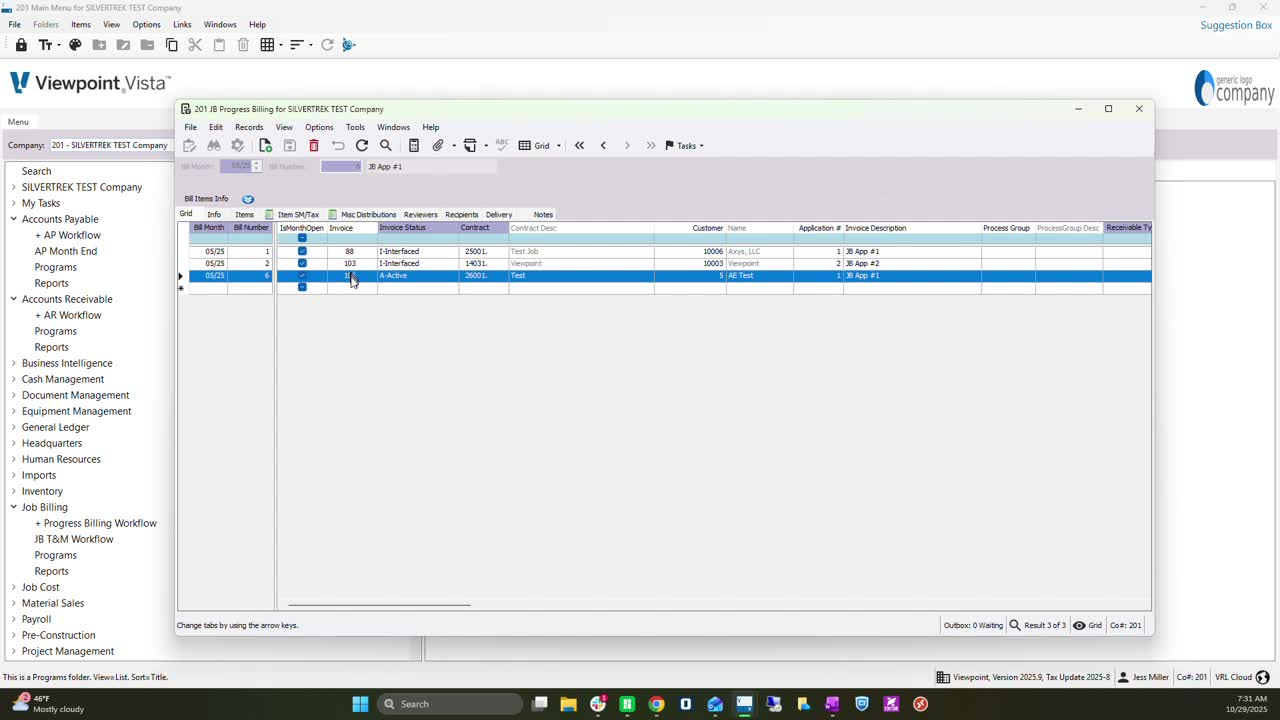Toggle IsMonthOpen checkbox in selected A-Active row

coord(302,276)
